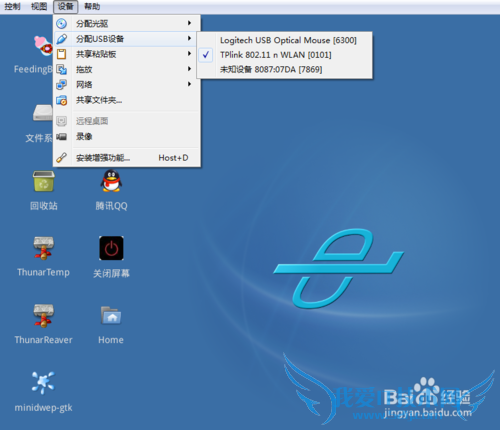Expand the 网络 submenu arrow
500x430 pixels.
tap(189, 84)
